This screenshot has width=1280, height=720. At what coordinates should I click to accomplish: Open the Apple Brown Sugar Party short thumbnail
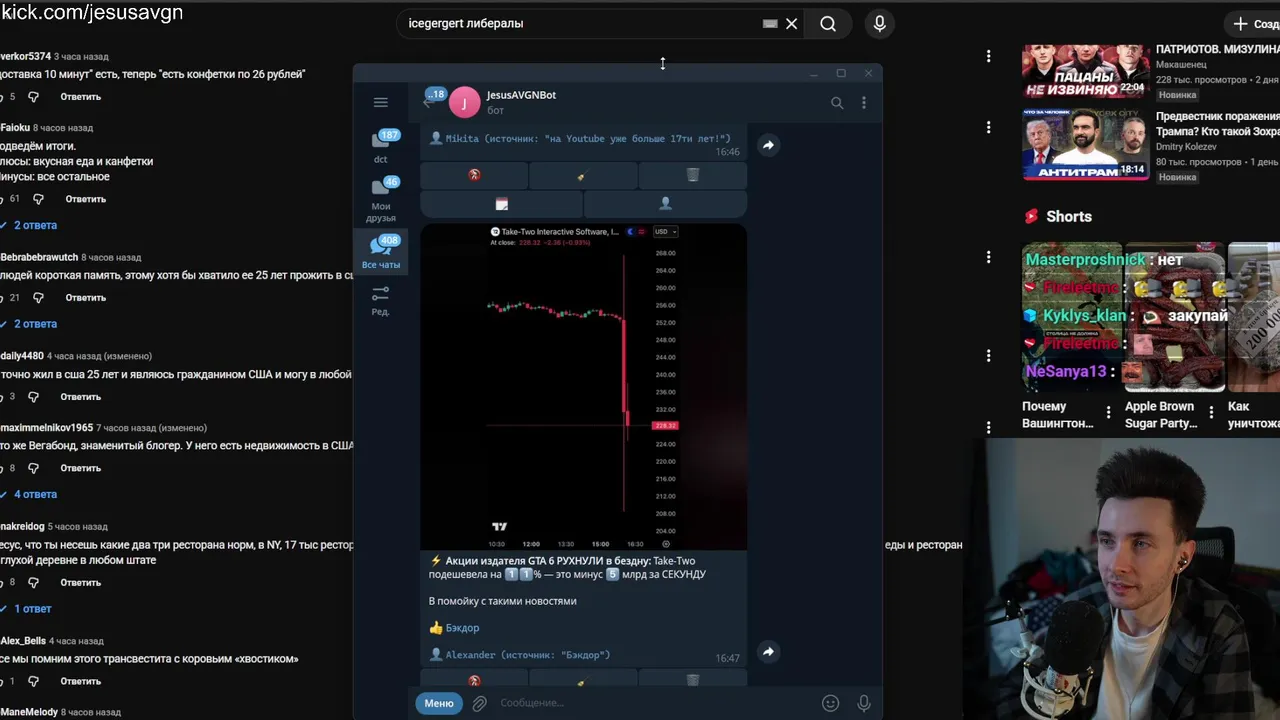(1175, 317)
